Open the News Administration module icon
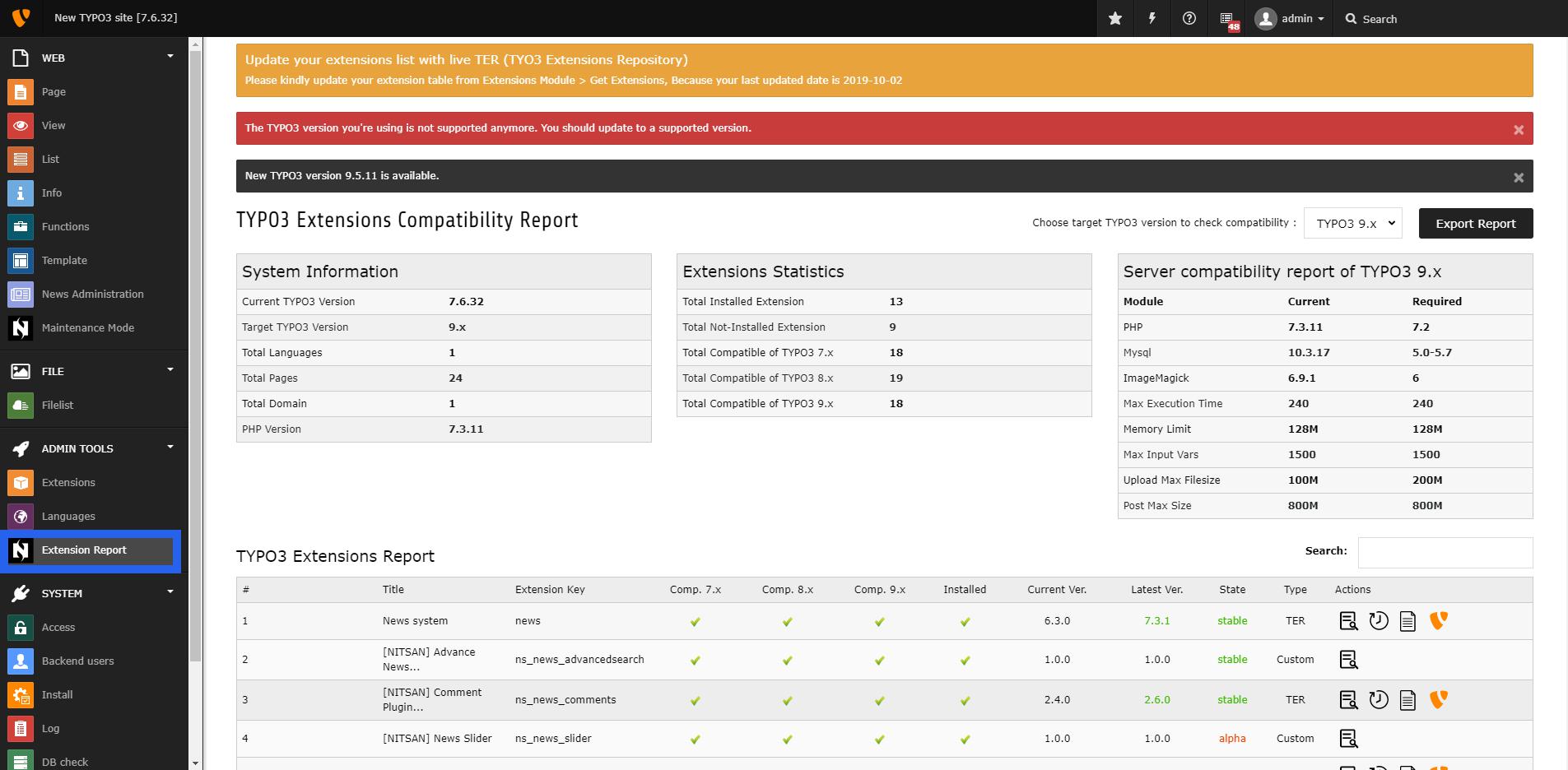Viewport: 1568px width, 770px height. pos(21,294)
